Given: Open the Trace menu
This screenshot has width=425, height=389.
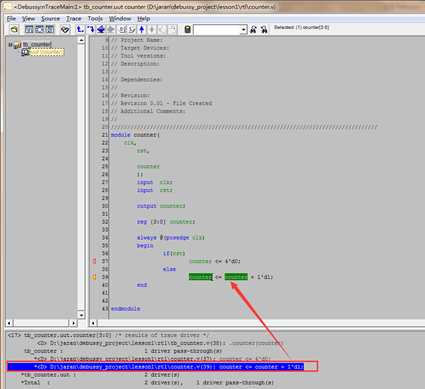Looking at the screenshot, I should (74, 19).
